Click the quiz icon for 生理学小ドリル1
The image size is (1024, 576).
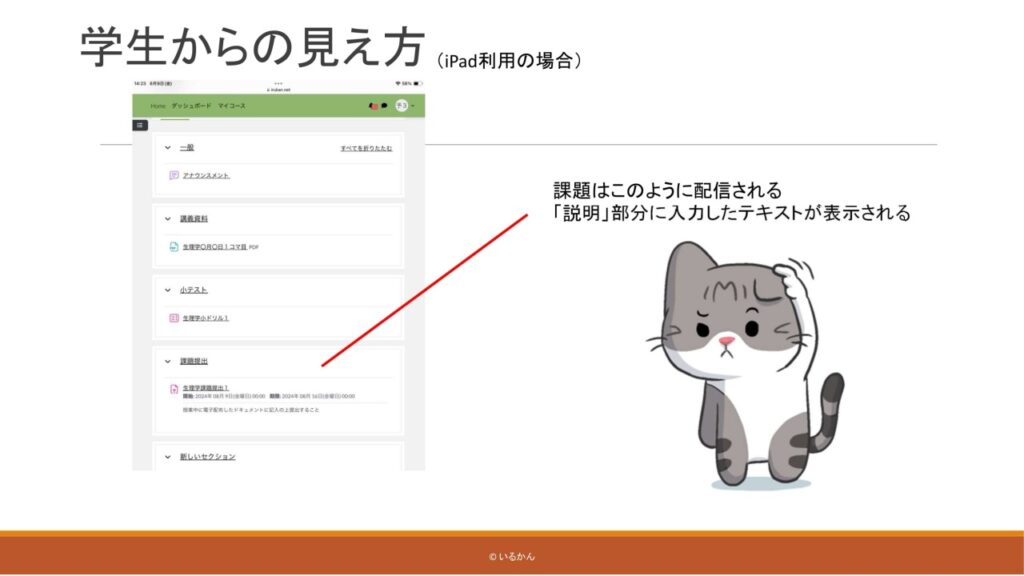click(174, 318)
